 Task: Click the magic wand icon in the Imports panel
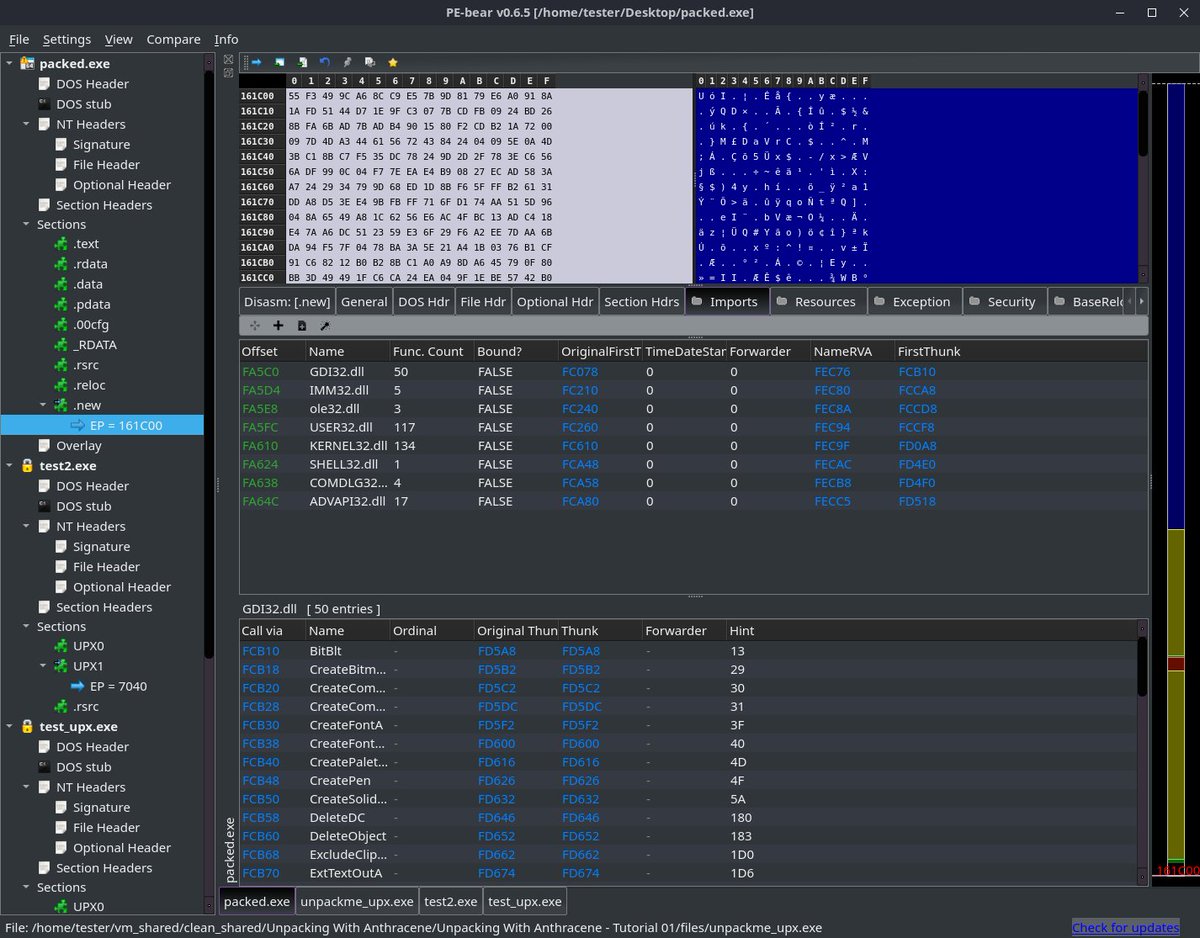[325, 325]
